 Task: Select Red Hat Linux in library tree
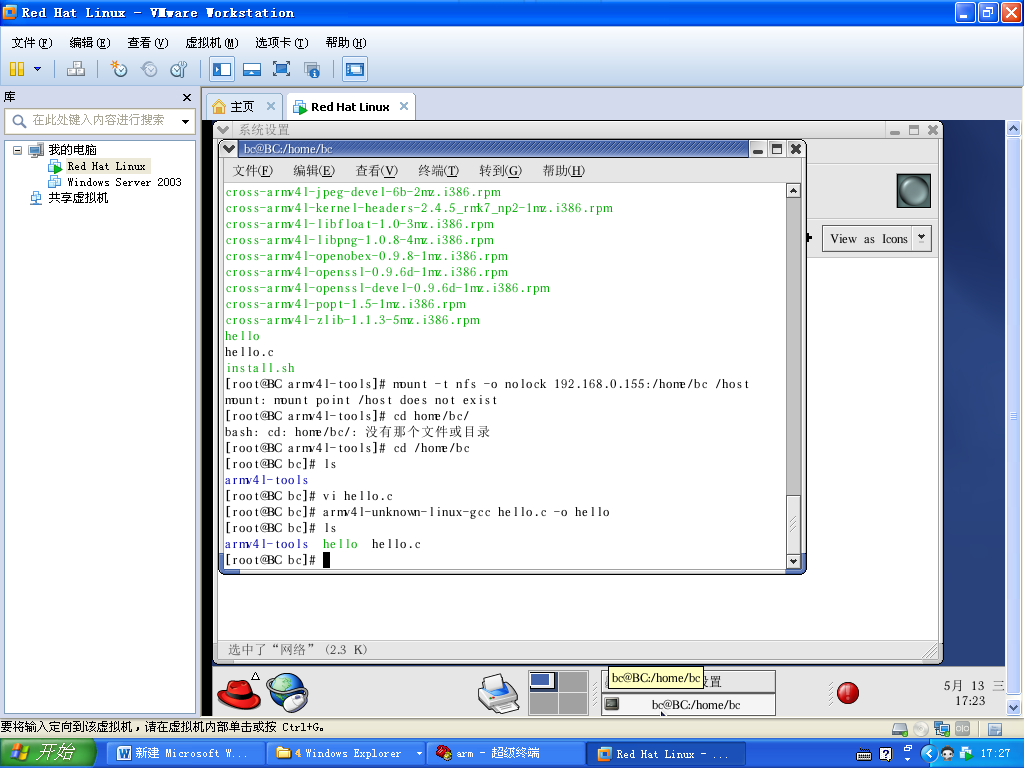106,166
